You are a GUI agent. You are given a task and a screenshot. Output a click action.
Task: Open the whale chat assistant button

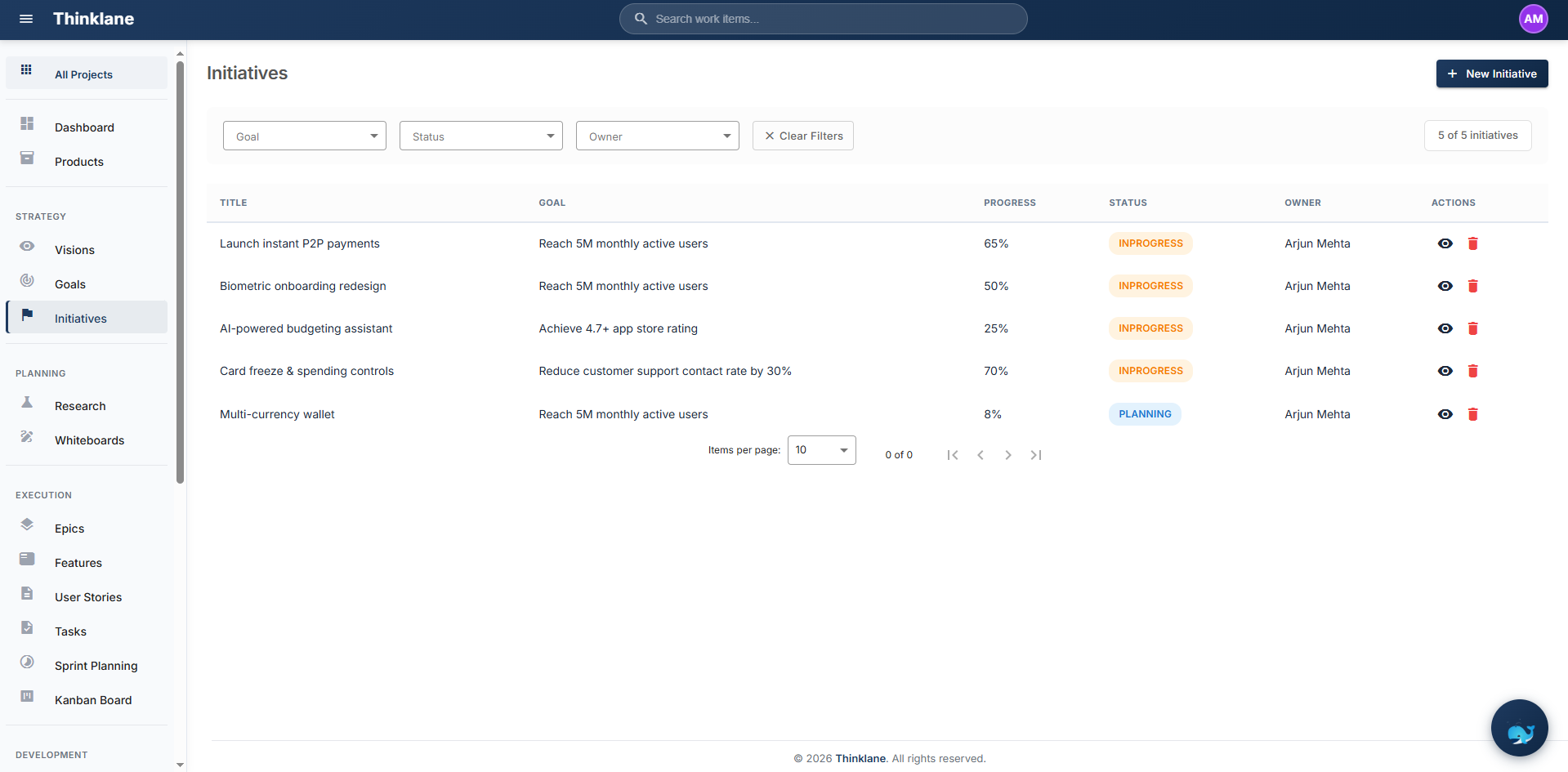click(1519, 728)
